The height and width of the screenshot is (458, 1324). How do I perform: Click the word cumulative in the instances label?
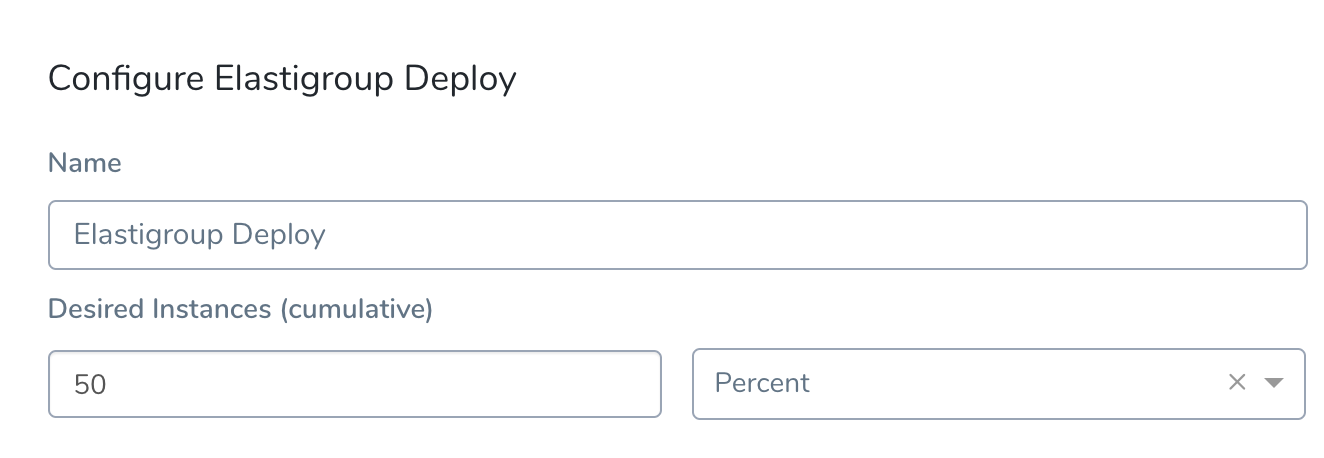click(x=355, y=309)
